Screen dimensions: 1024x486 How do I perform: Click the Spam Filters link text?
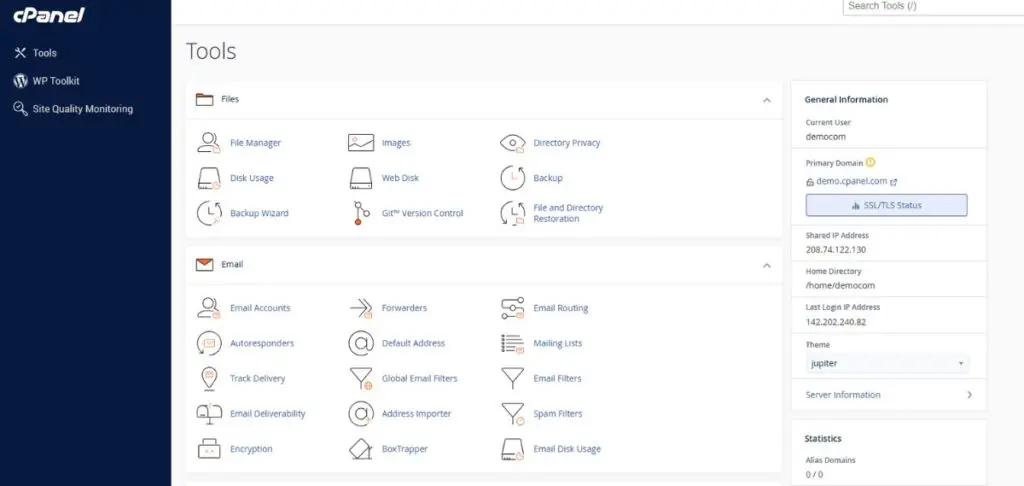557,413
